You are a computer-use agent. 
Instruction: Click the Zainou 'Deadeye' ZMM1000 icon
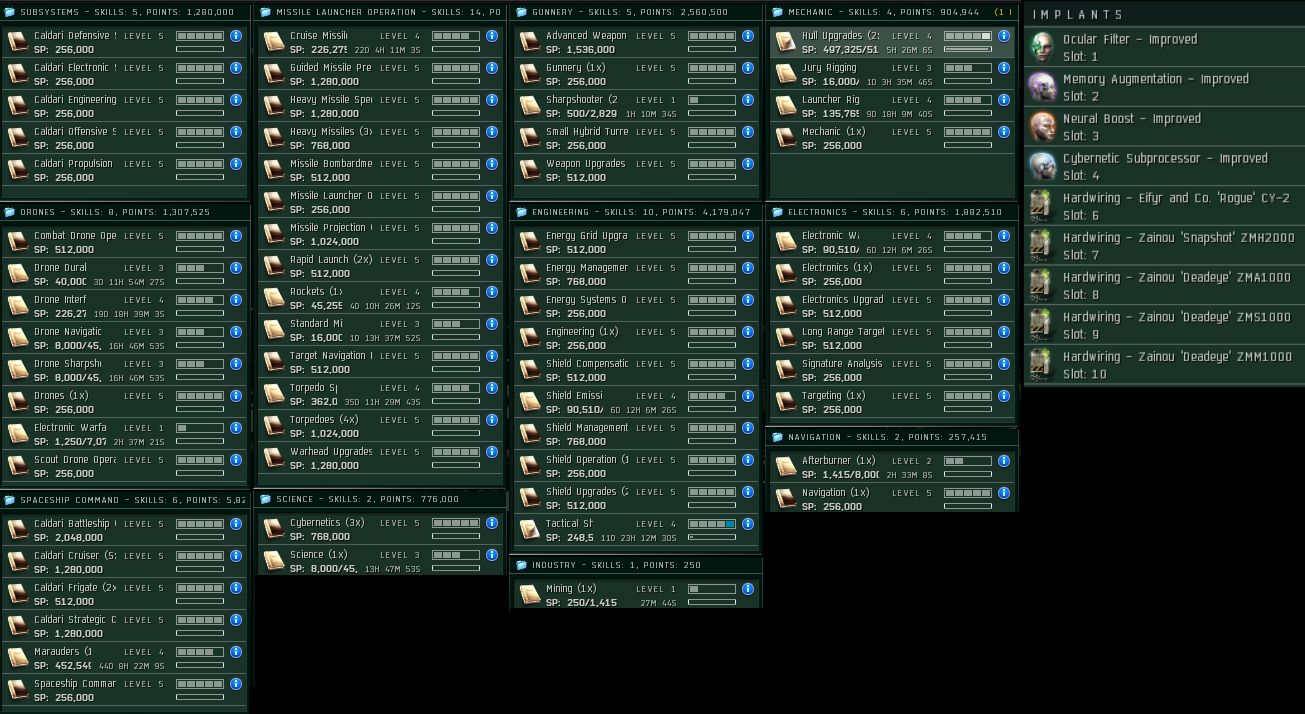click(x=1043, y=365)
